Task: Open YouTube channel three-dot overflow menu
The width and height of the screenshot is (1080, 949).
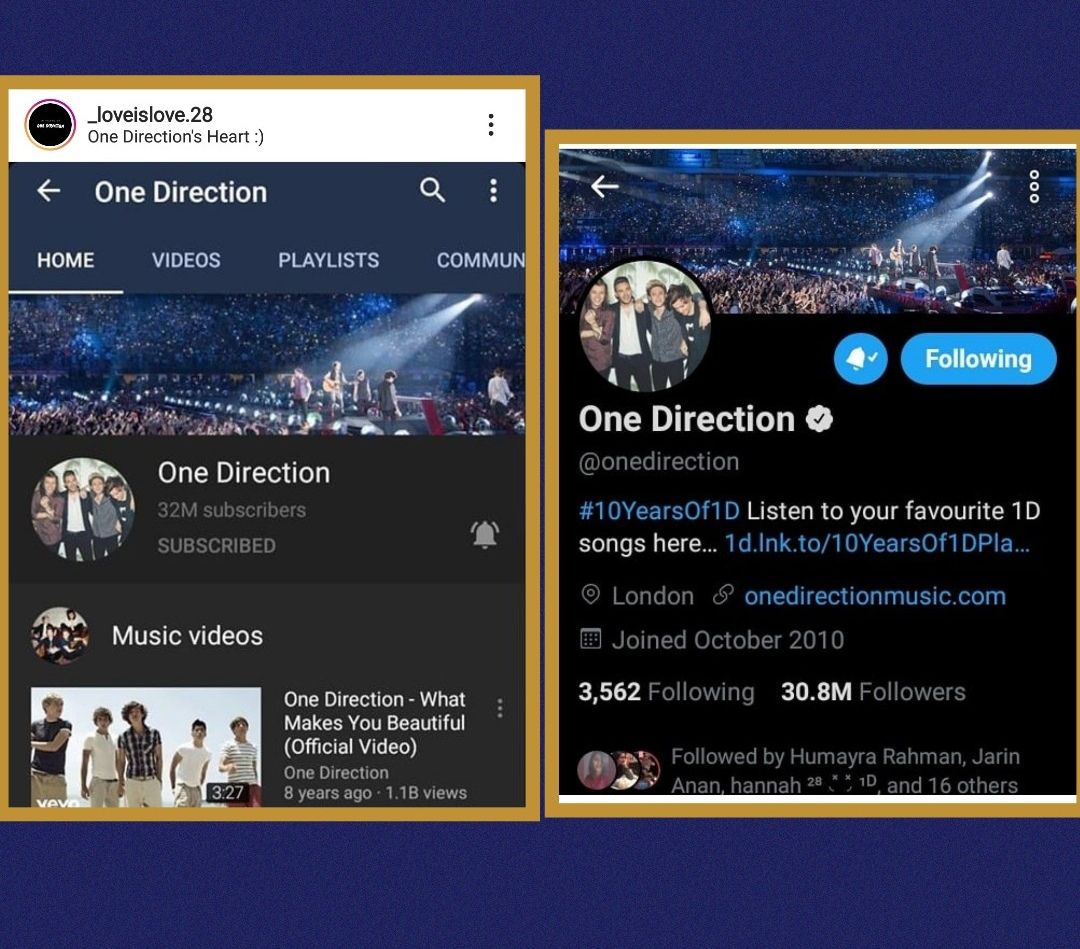Action: [x=493, y=191]
